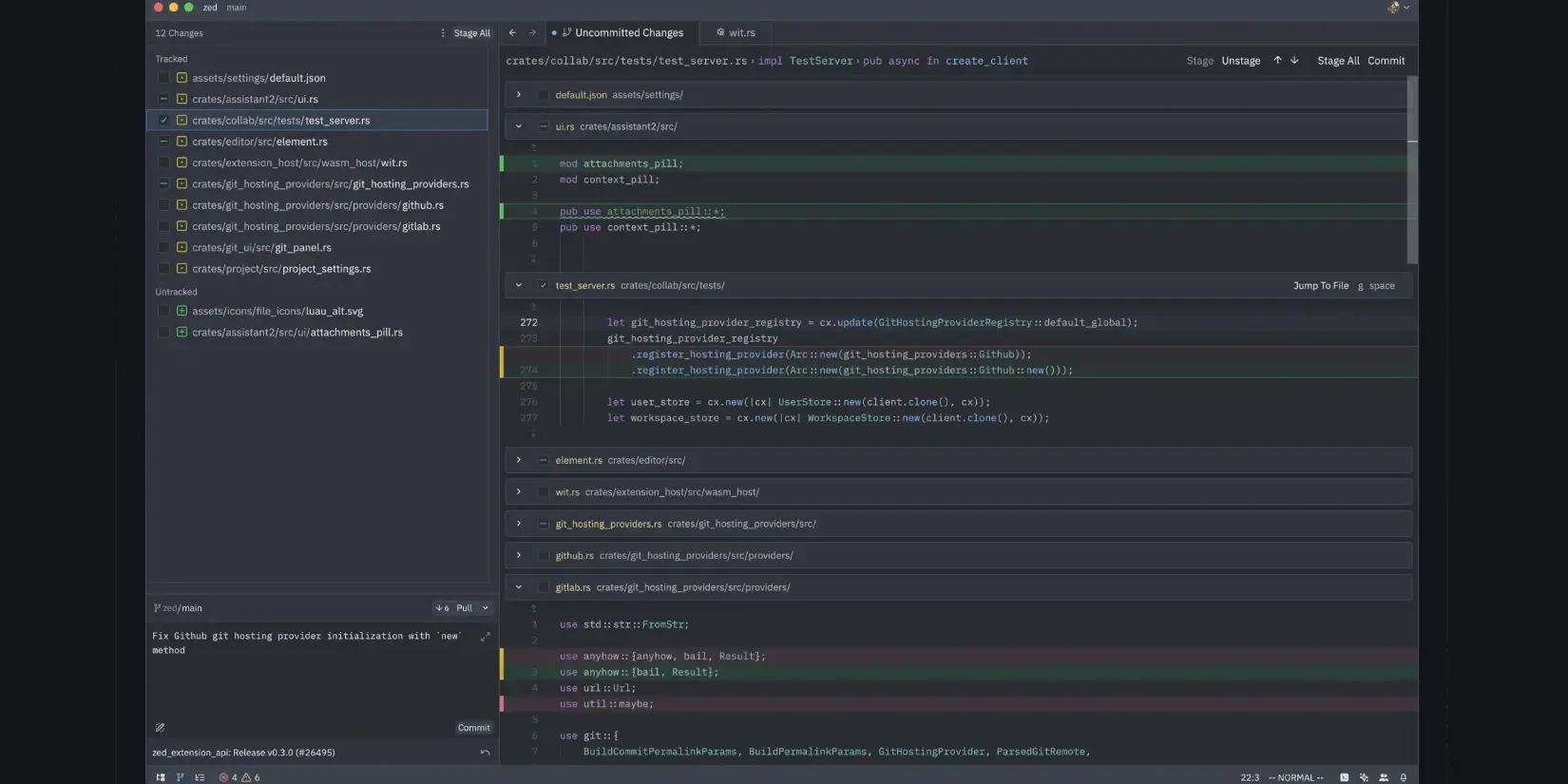This screenshot has height=784, width=1568.
Task: Switch to the wit.rs tab
Action: pos(736,33)
